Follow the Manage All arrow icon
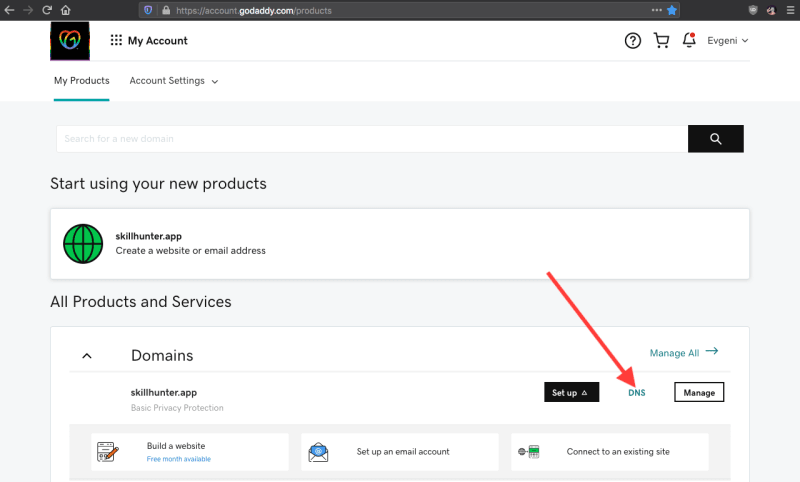 point(712,351)
